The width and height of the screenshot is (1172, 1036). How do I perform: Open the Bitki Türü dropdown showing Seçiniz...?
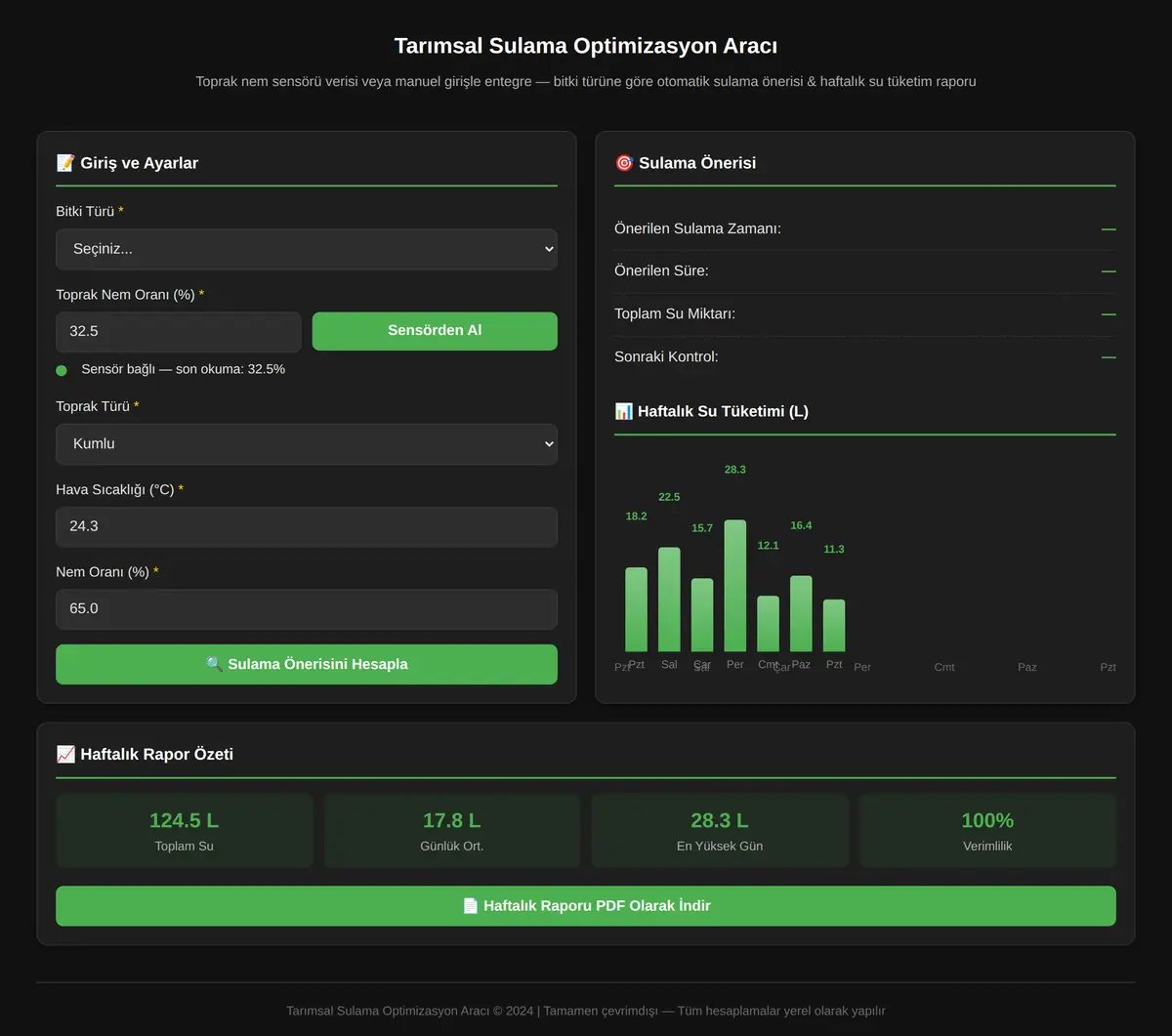pos(307,249)
